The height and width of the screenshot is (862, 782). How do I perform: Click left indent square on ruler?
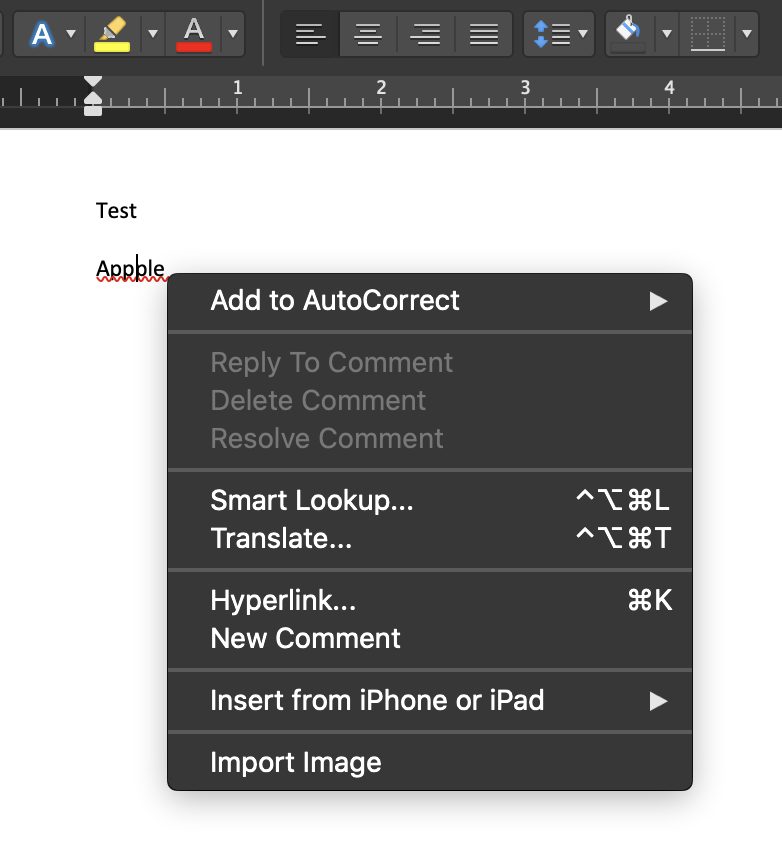pyautogui.click(x=93, y=110)
